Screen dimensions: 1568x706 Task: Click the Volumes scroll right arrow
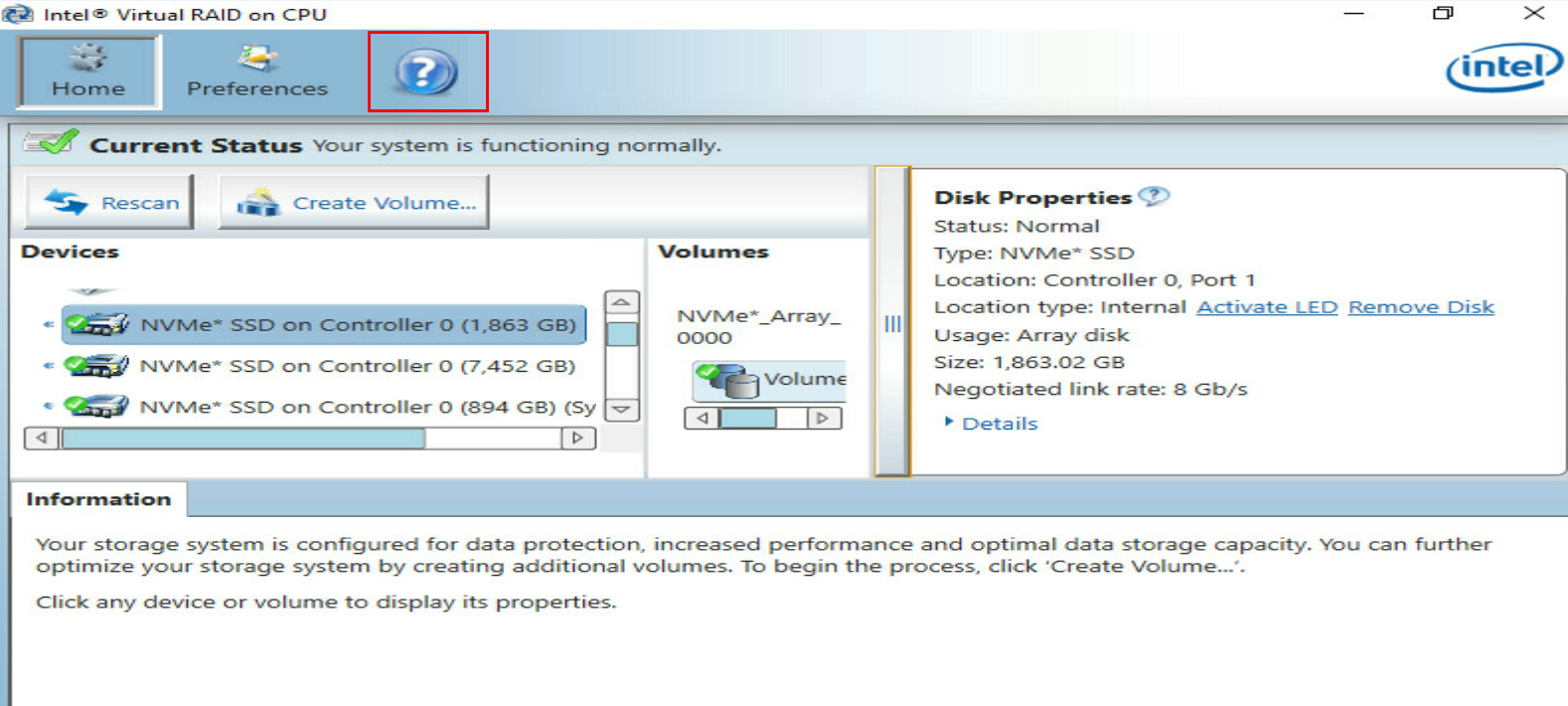pos(824,418)
